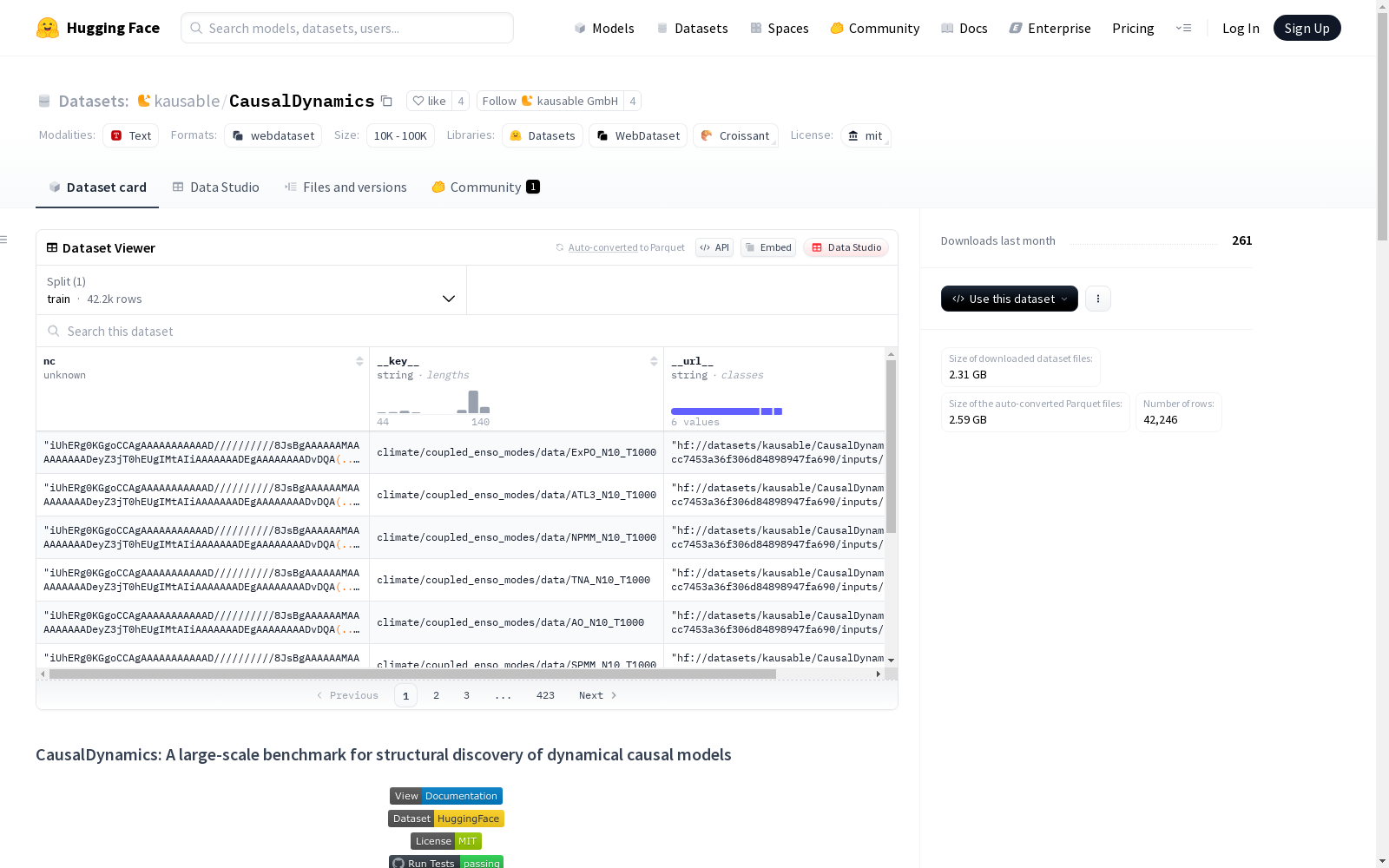Open the Data Studio tab
The height and width of the screenshot is (868, 1389).
(216, 187)
